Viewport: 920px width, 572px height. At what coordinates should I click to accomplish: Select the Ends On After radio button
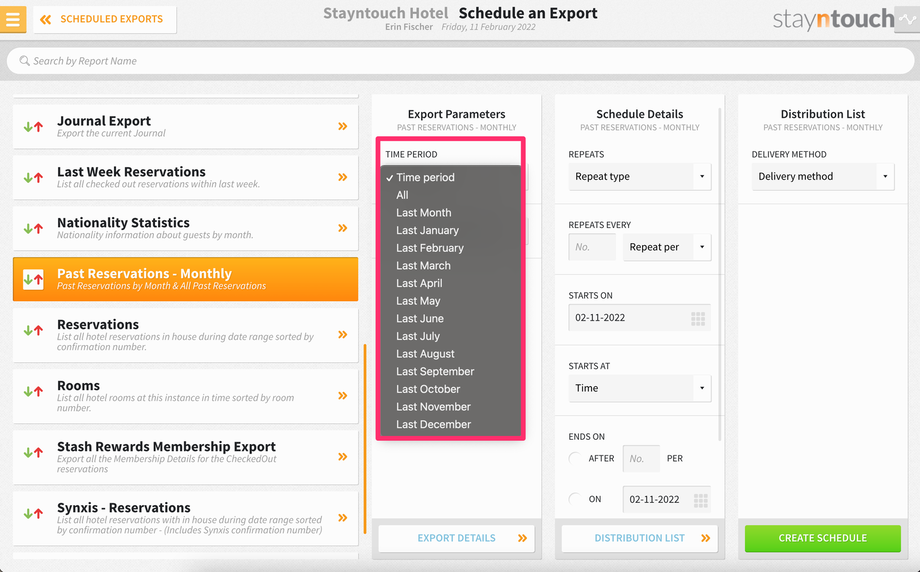pos(576,458)
